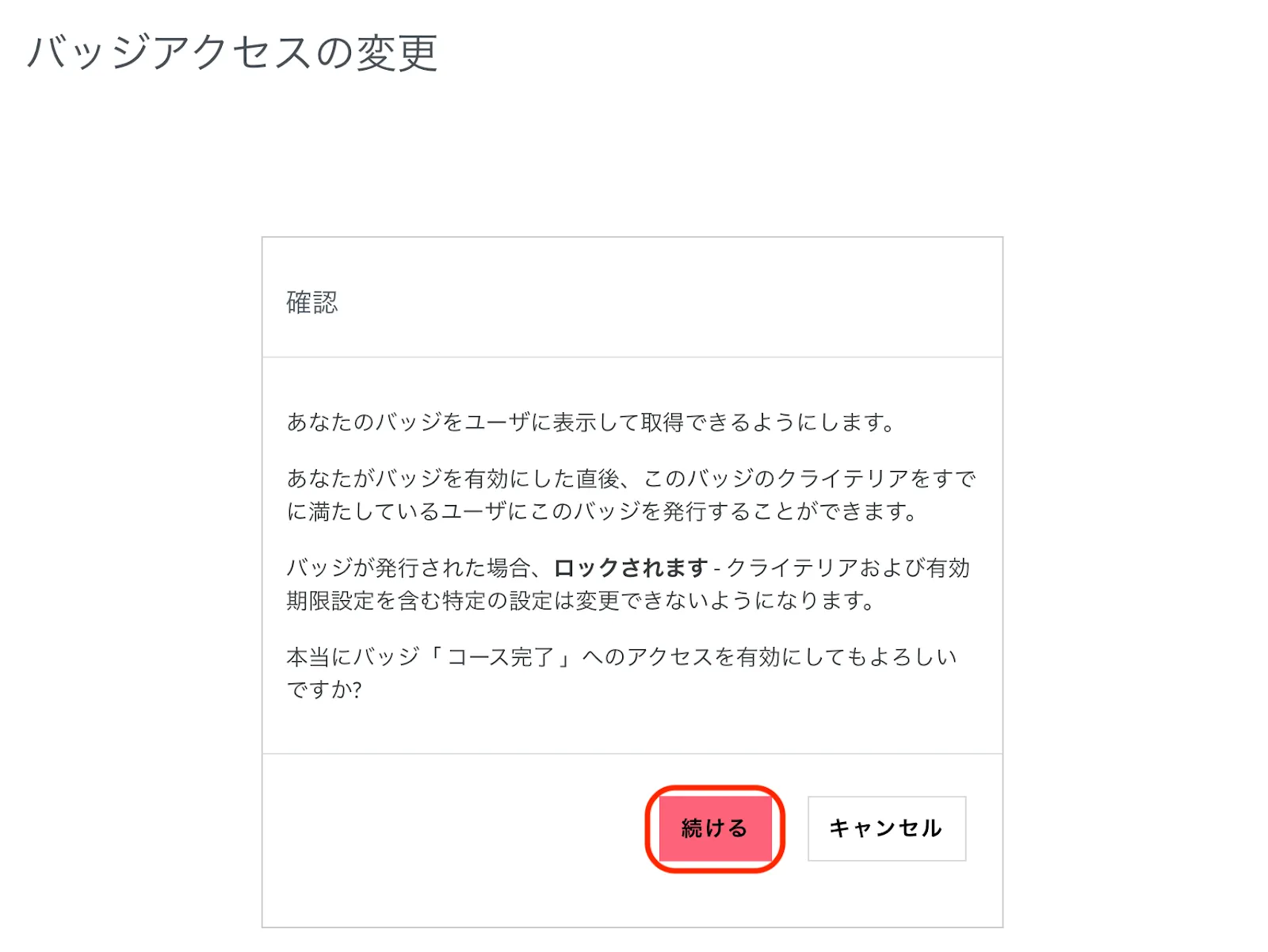The width and height of the screenshot is (1268, 952).
Task: Click the bold ロックされます text
Action: click(x=630, y=568)
